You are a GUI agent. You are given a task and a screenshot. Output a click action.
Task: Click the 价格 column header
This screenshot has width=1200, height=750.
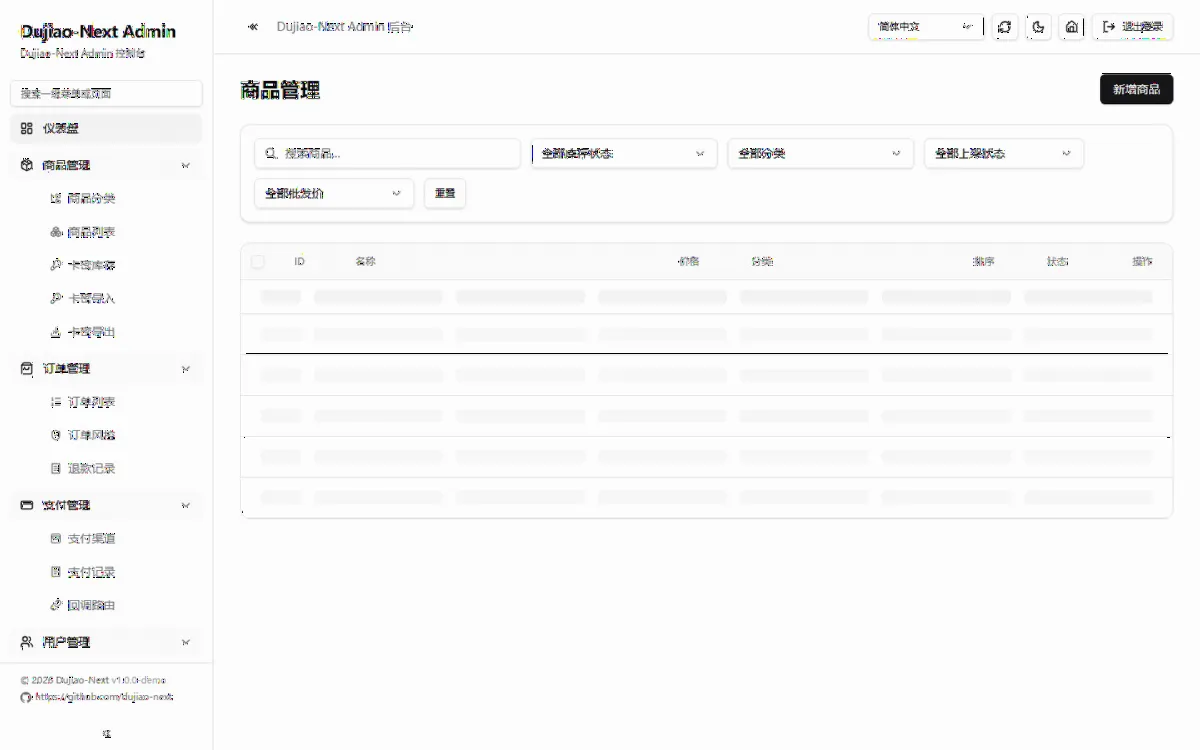pos(688,261)
